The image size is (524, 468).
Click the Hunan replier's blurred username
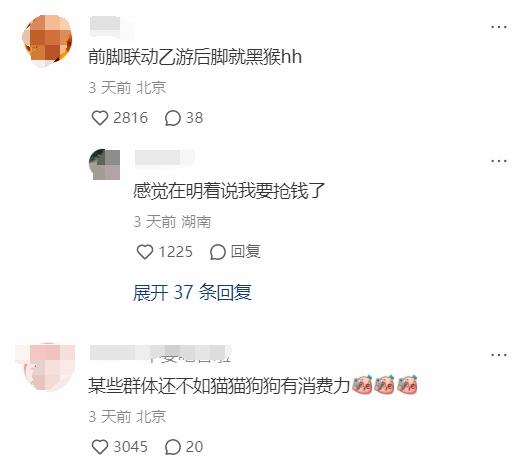(164, 157)
